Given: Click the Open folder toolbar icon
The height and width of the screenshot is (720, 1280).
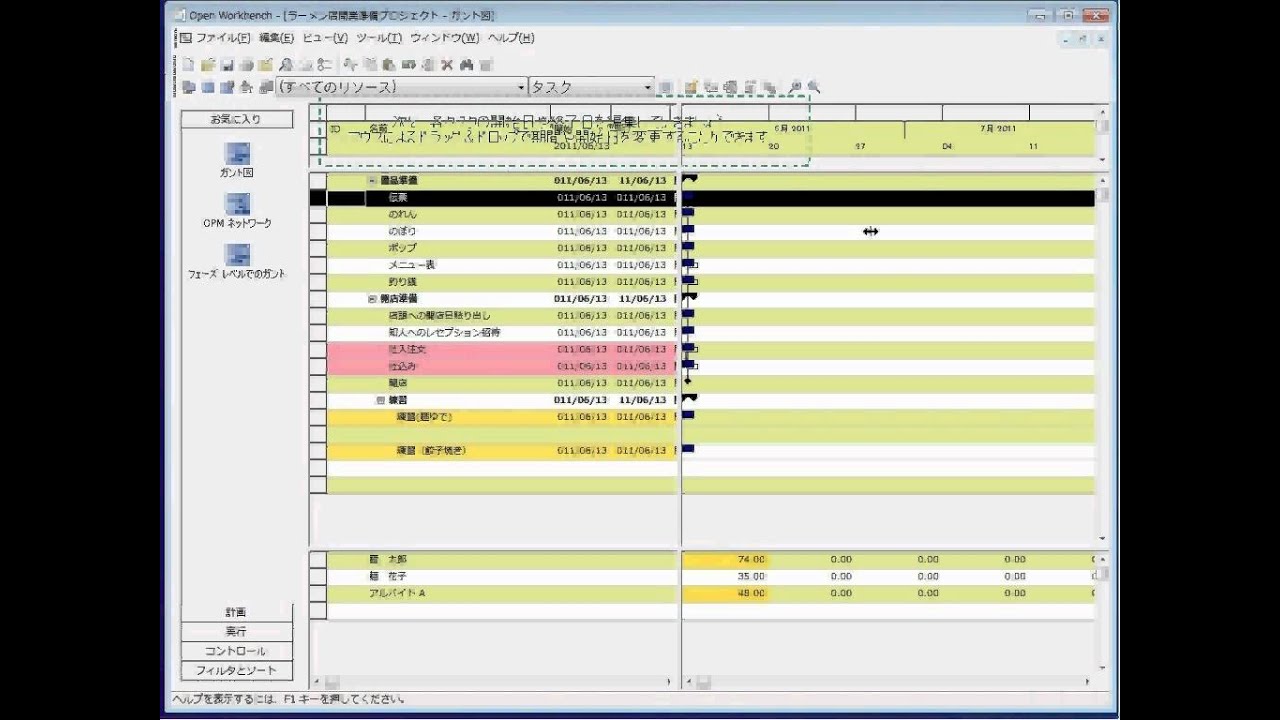Looking at the screenshot, I should coord(208,65).
